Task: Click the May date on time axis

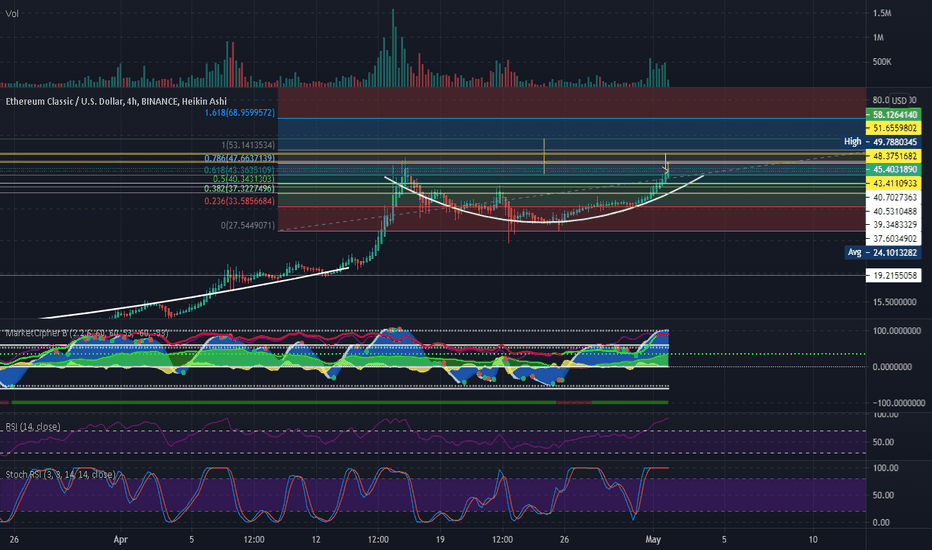Action: (653, 539)
